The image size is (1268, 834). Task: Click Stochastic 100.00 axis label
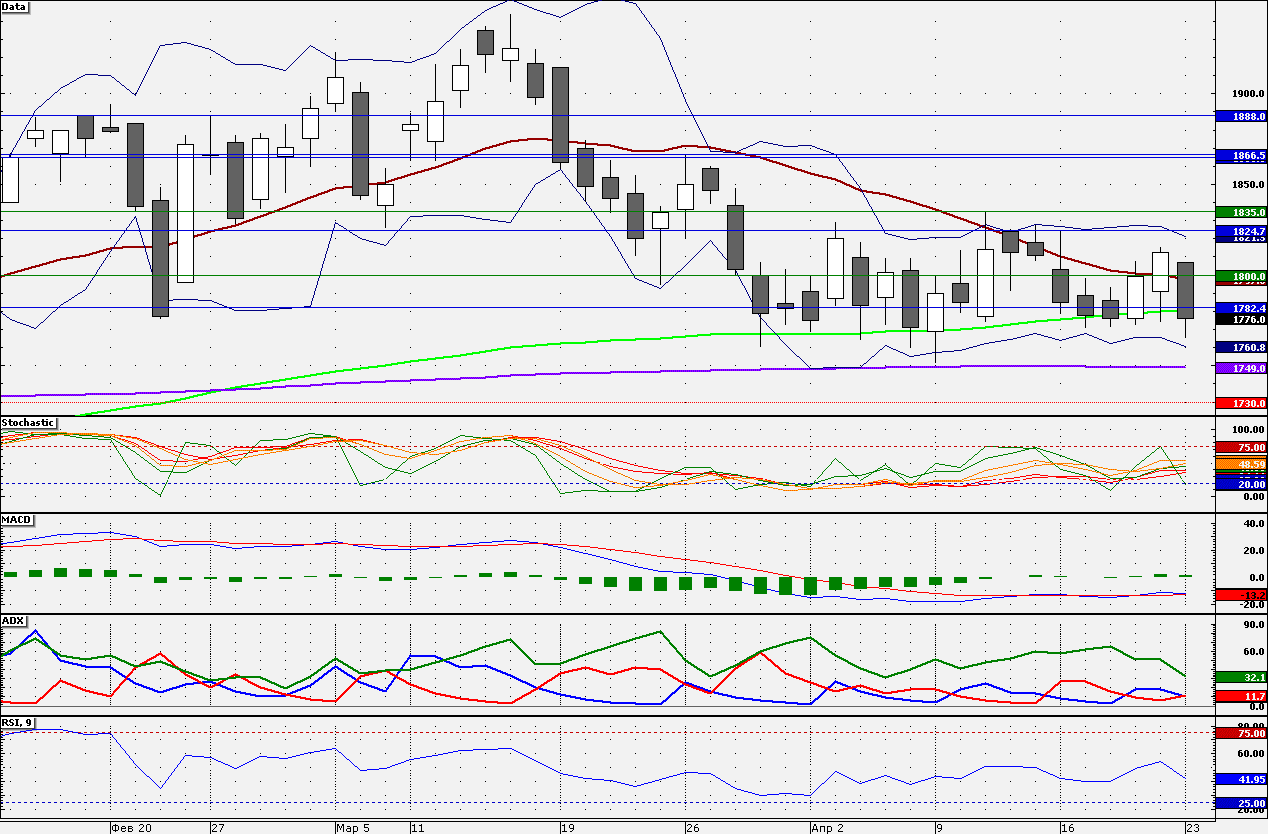1248,429
